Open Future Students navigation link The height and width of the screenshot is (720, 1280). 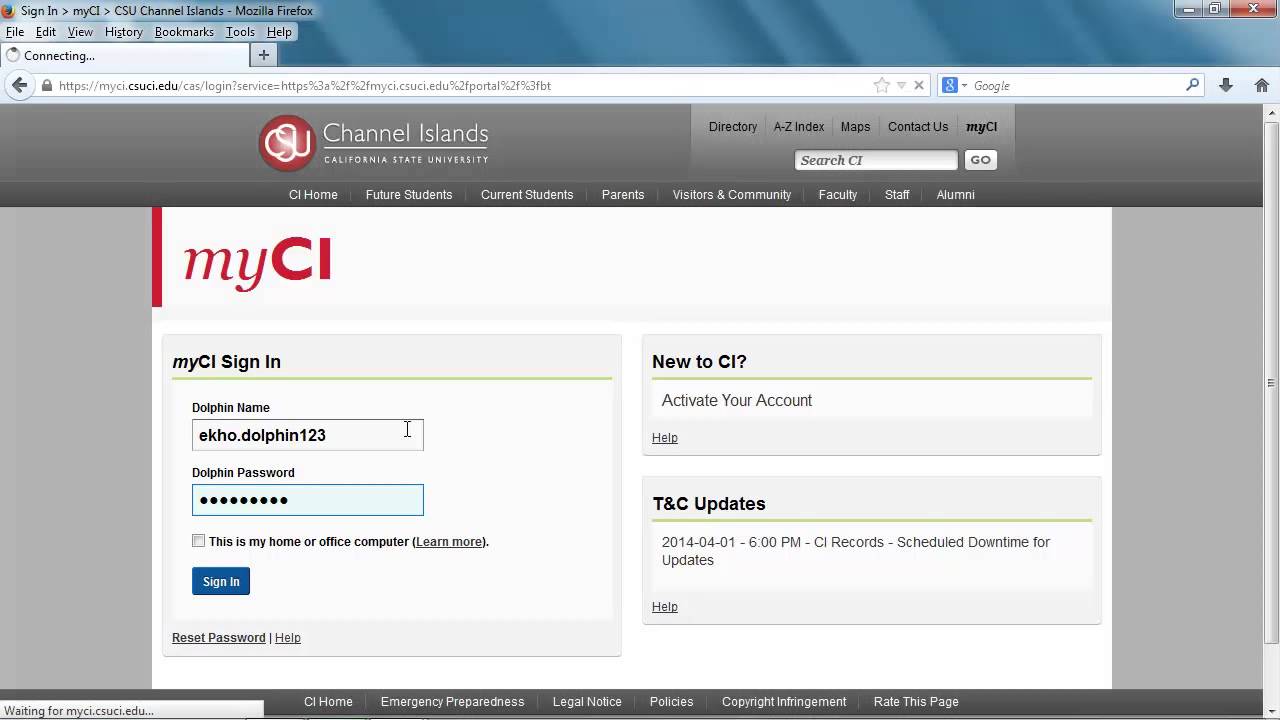click(x=409, y=195)
